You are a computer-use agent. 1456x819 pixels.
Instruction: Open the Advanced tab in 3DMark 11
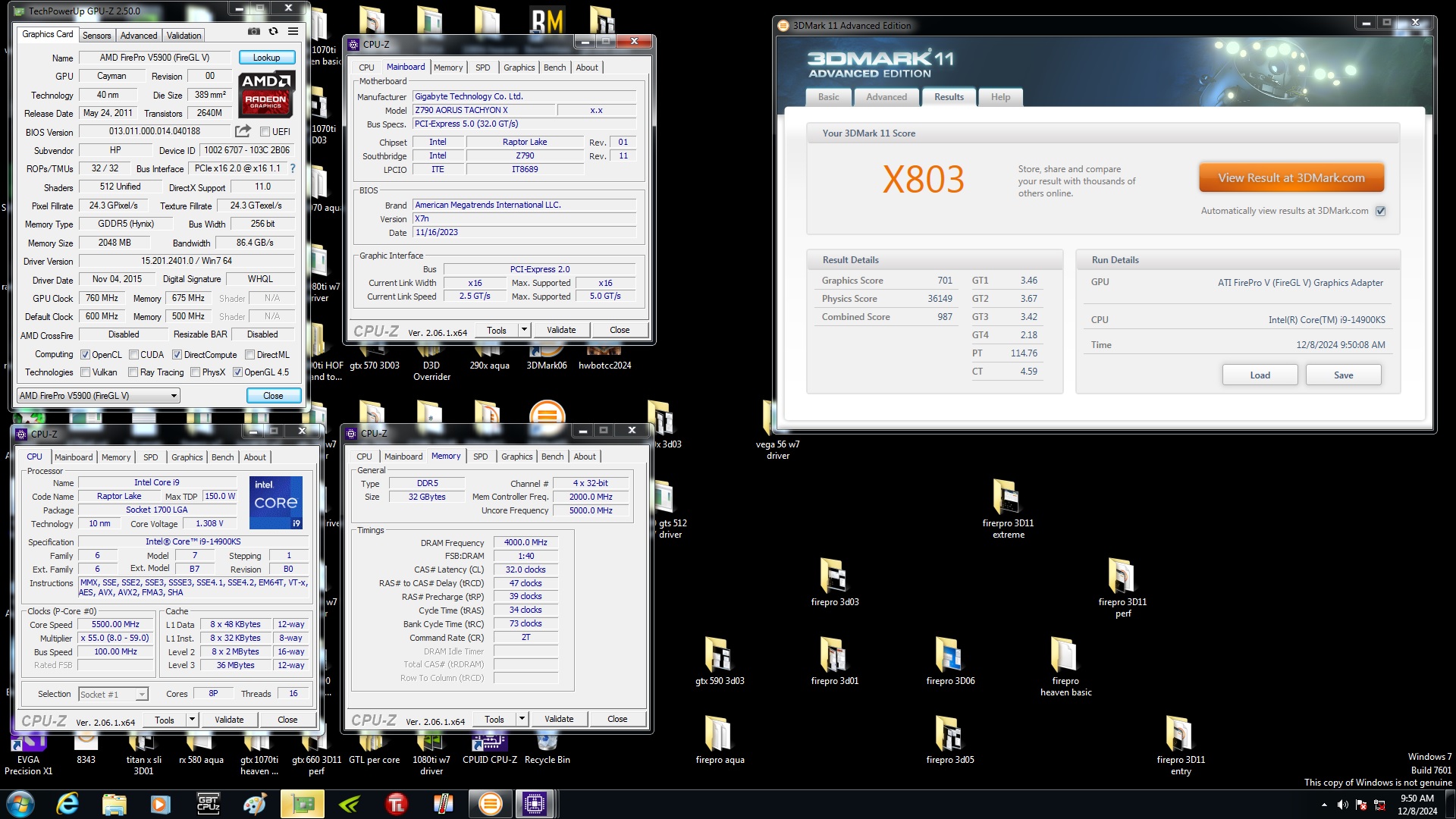[886, 97]
